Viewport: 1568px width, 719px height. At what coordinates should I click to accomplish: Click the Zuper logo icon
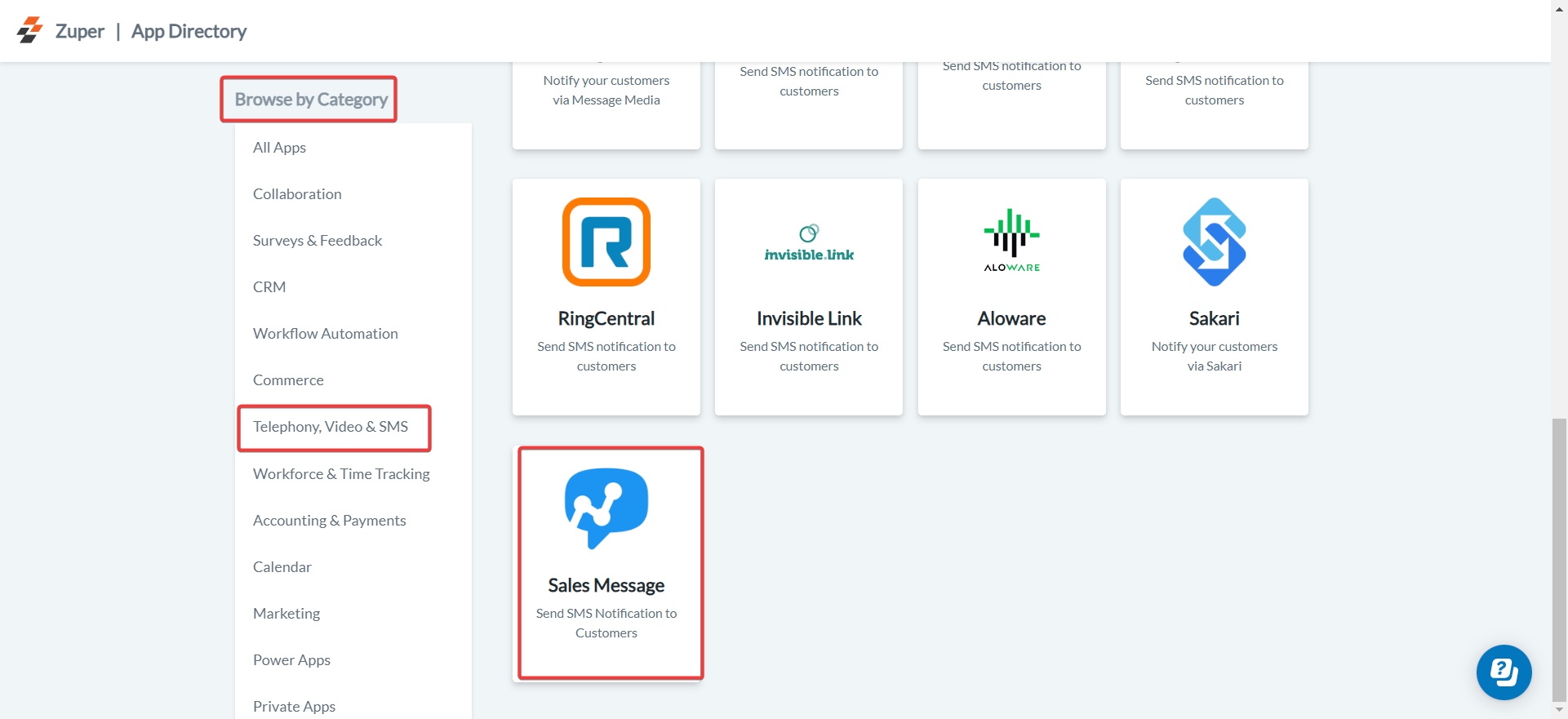pyautogui.click(x=30, y=30)
